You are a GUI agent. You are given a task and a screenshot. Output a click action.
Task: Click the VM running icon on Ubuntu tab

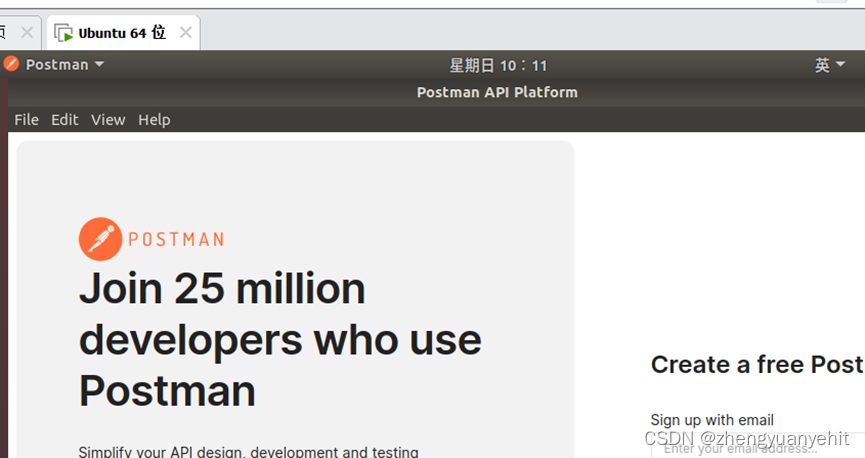[63, 33]
